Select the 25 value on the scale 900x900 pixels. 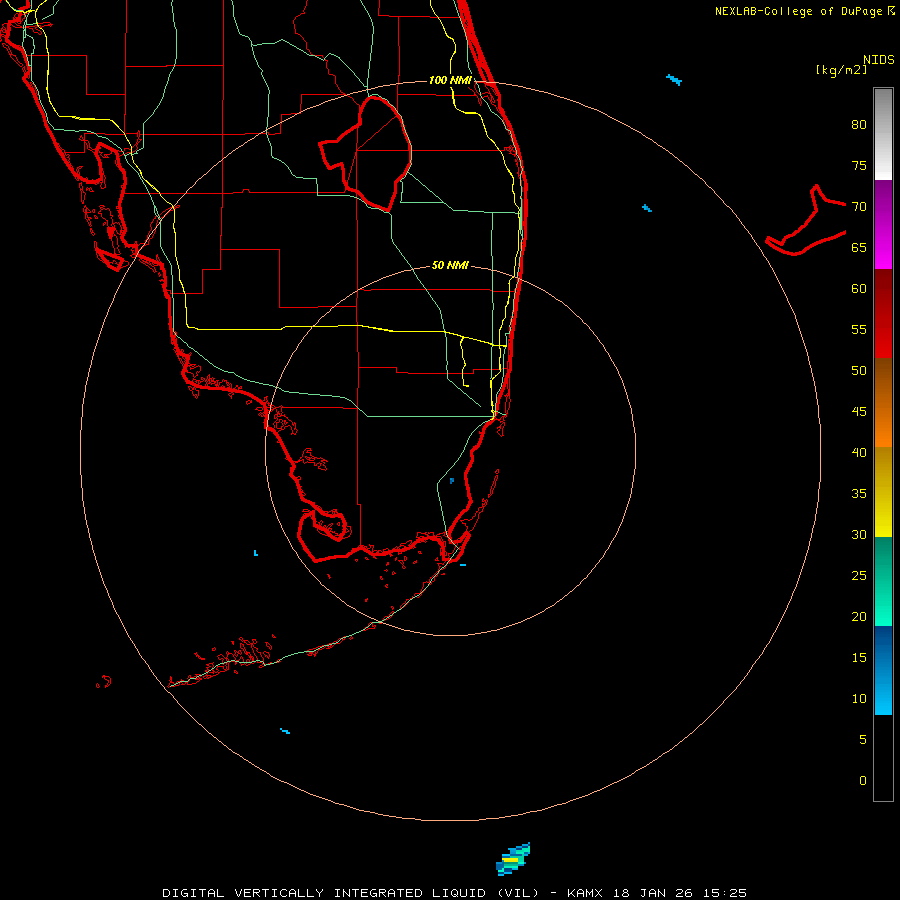(859, 576)
